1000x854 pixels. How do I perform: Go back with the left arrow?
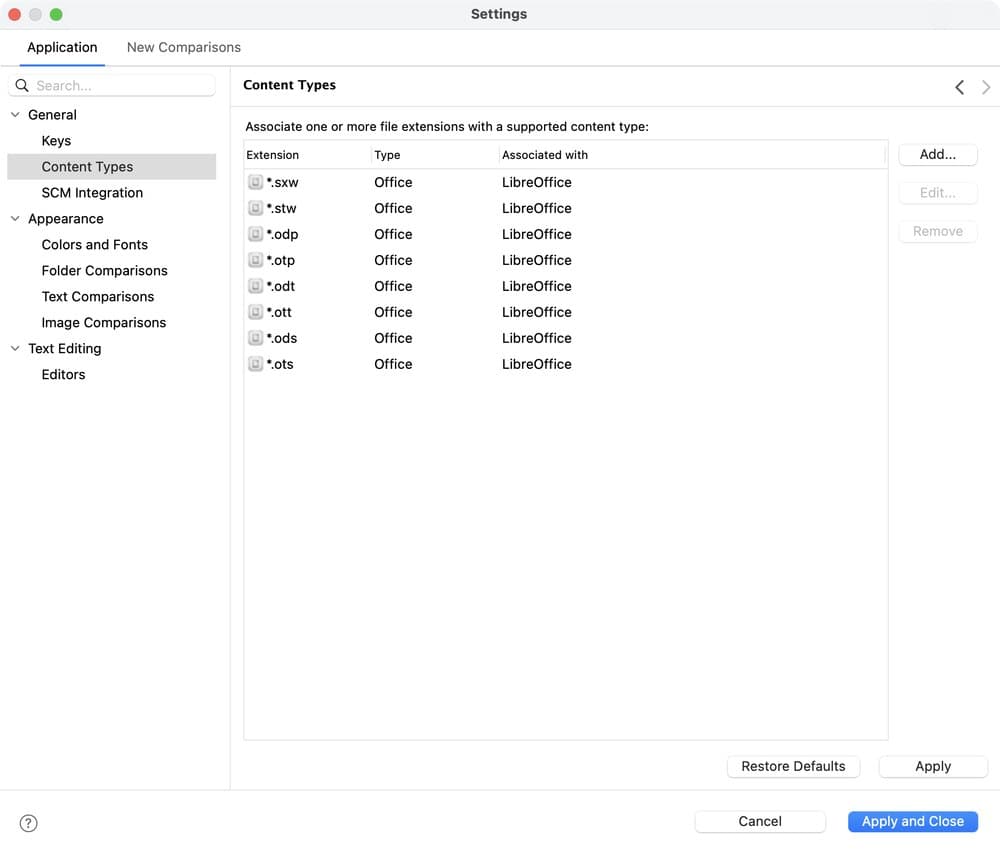coord(959,87)
